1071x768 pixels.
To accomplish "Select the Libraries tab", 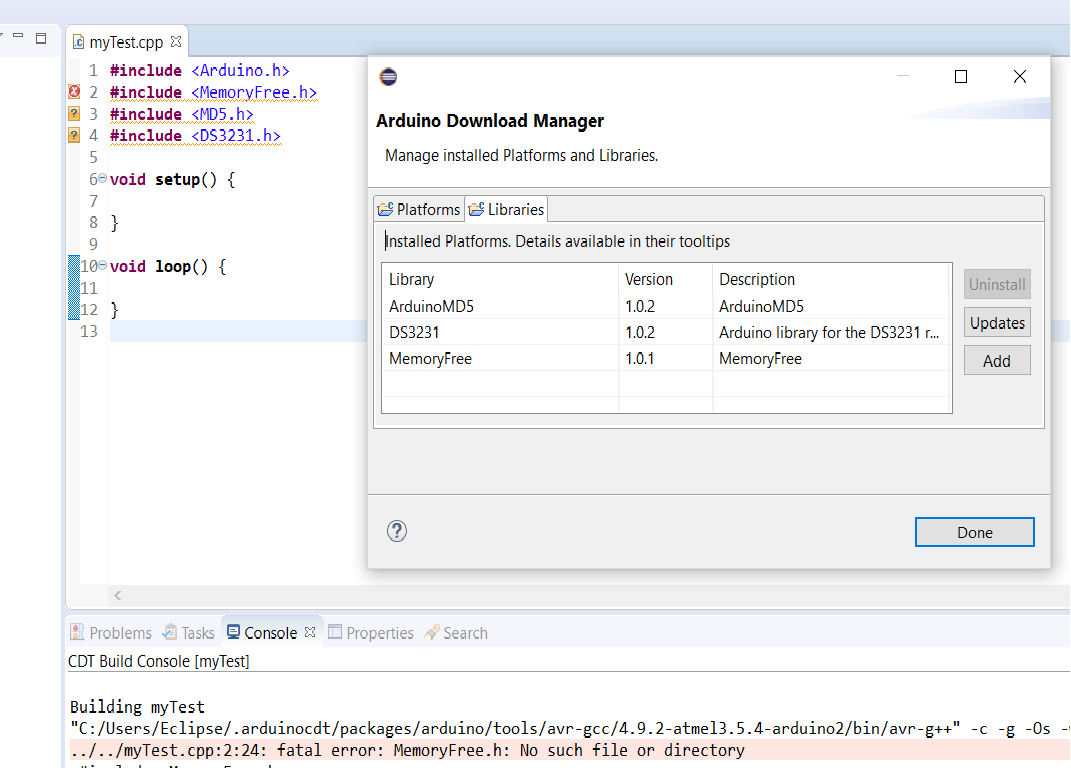I will point(506,209).
